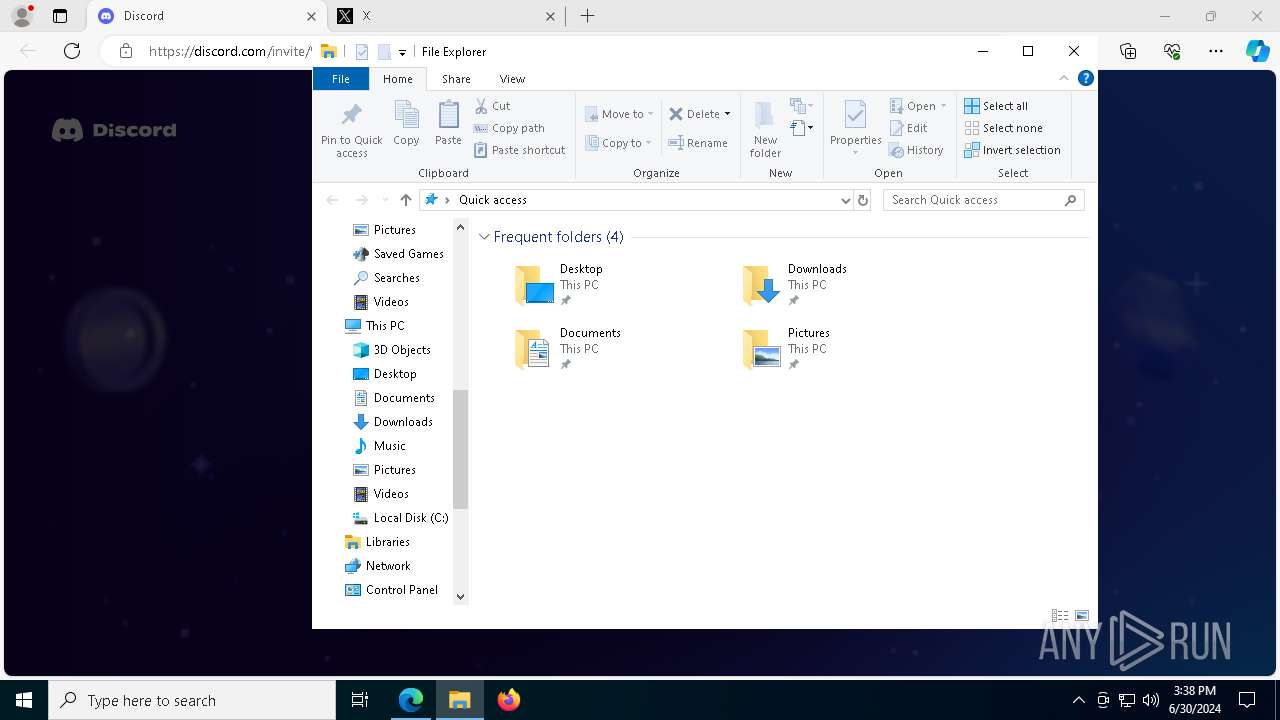Expand the Open button dropdown arrow

coord(943,106)
